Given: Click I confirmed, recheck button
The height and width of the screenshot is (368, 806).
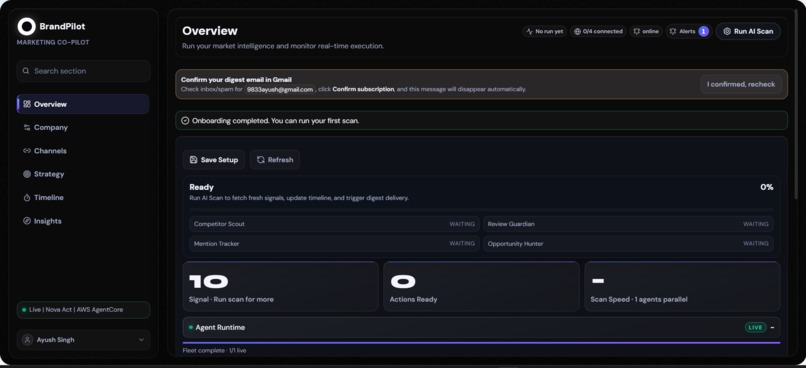Looking at the screenshot, I should pyautogui.click(x=741, y=84).
